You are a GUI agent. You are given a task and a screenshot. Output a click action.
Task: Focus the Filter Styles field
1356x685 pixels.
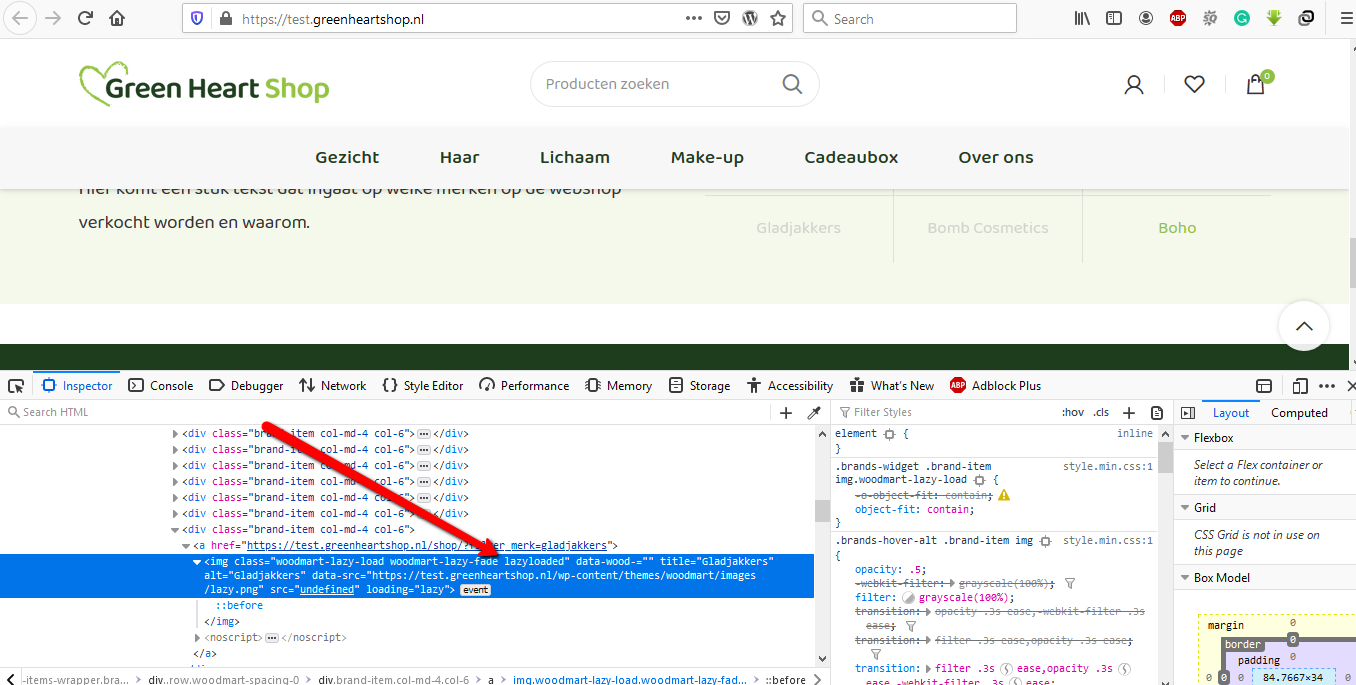coord(945,413)
